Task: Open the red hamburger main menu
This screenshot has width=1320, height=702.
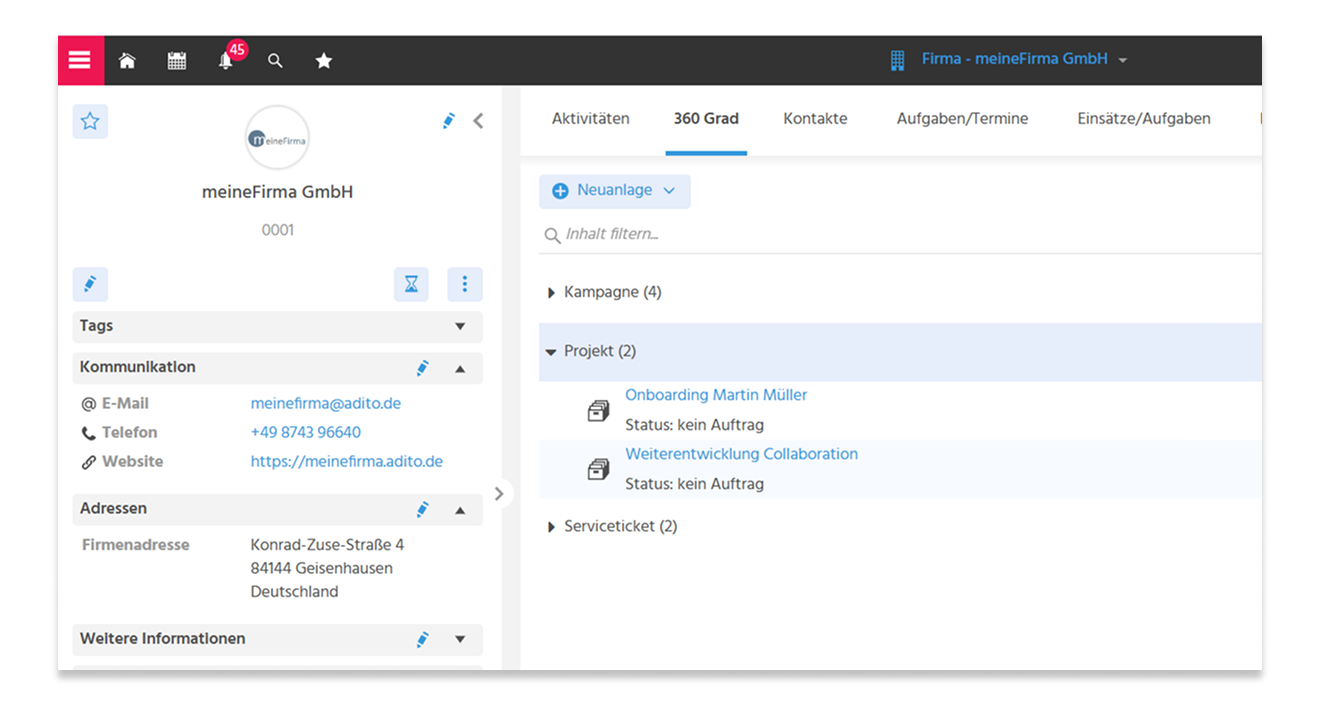Action: 80,60
